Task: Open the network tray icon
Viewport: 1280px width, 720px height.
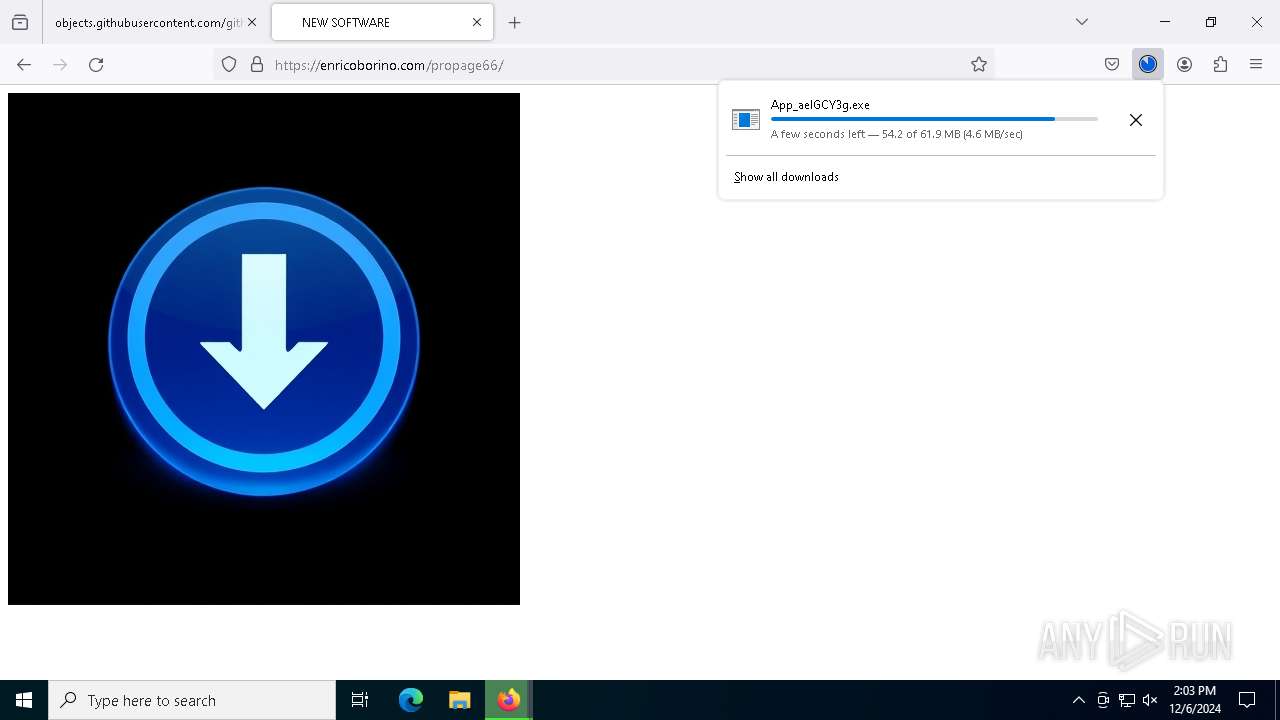Action: (x=1127, y=700)
